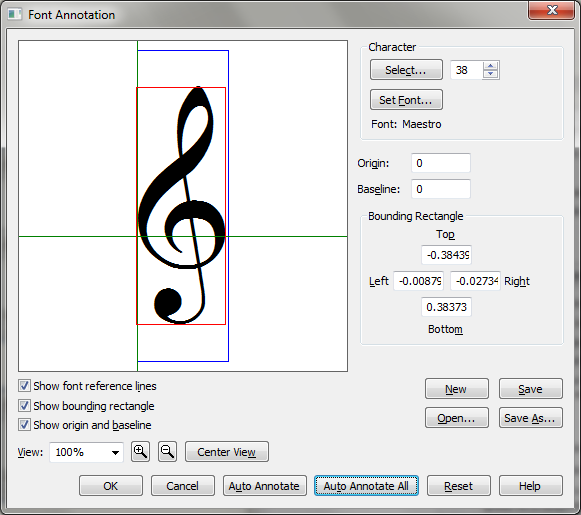
Task: Click the Bottom bounding value field
Action: coord(446,307)
